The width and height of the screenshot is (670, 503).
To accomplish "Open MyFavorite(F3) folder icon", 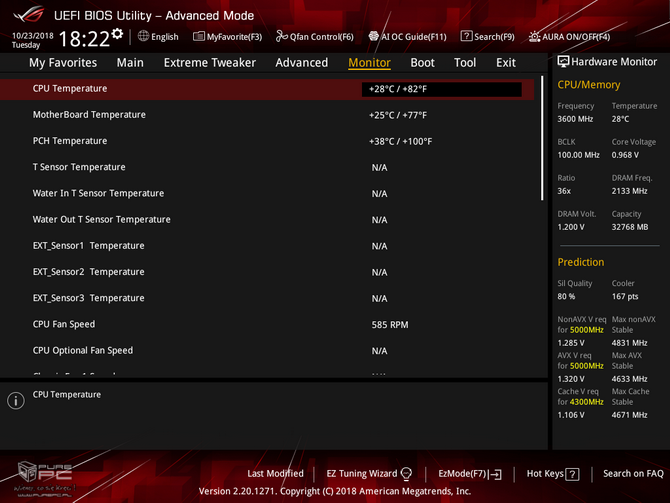I will (x=199, y=36).
